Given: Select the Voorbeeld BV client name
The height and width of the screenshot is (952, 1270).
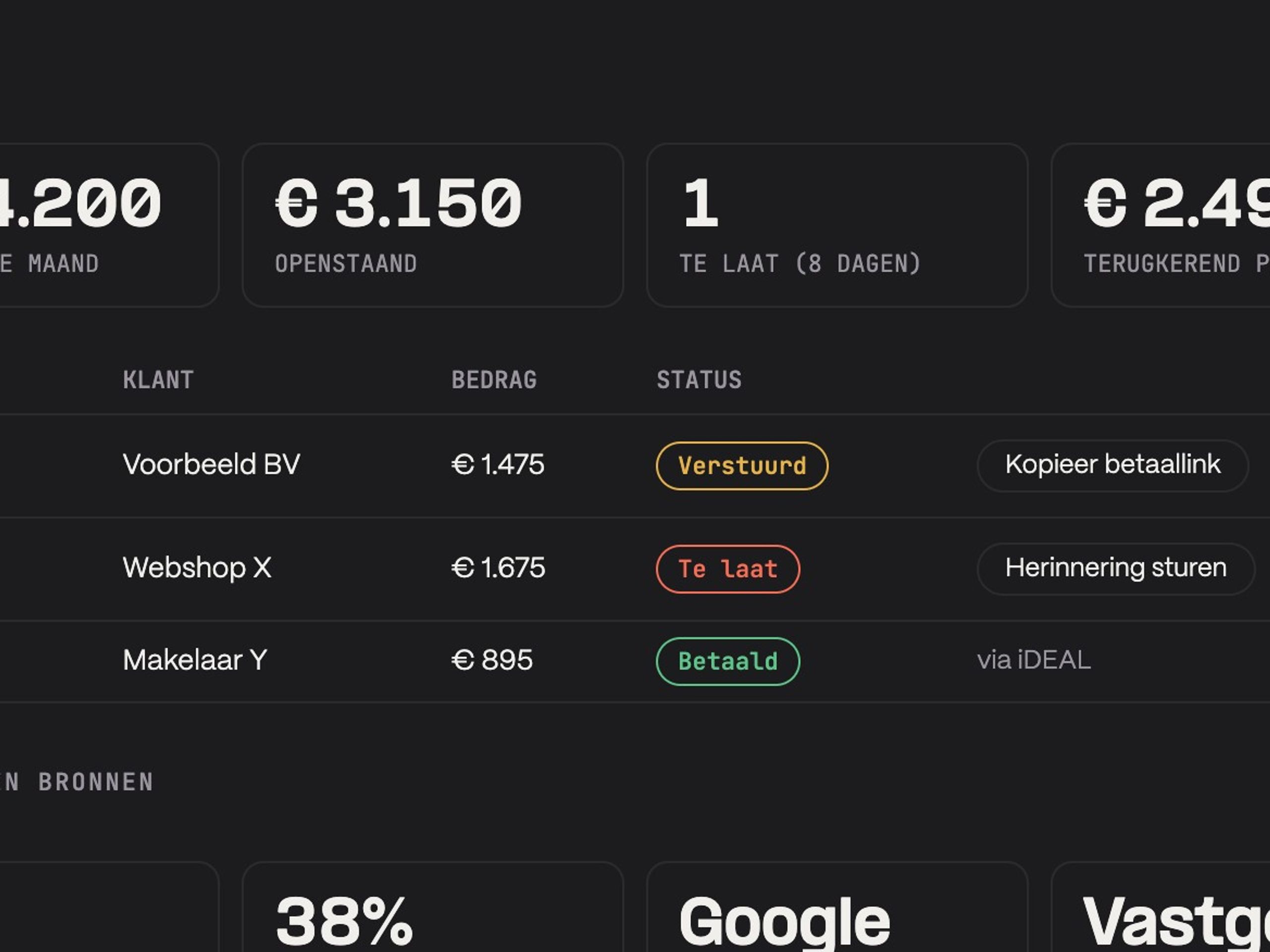Looking at the screenshot, I should (x=211, y=464).
